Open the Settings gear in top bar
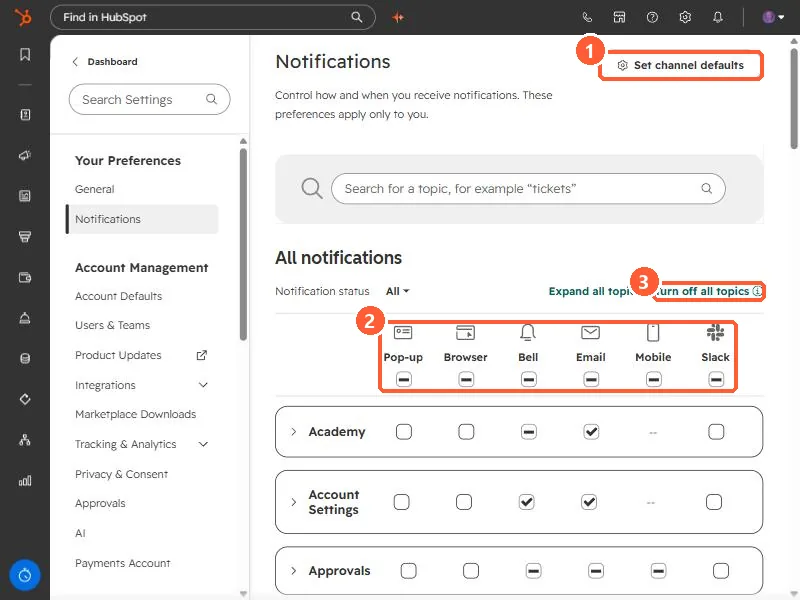 click(685, 17)
